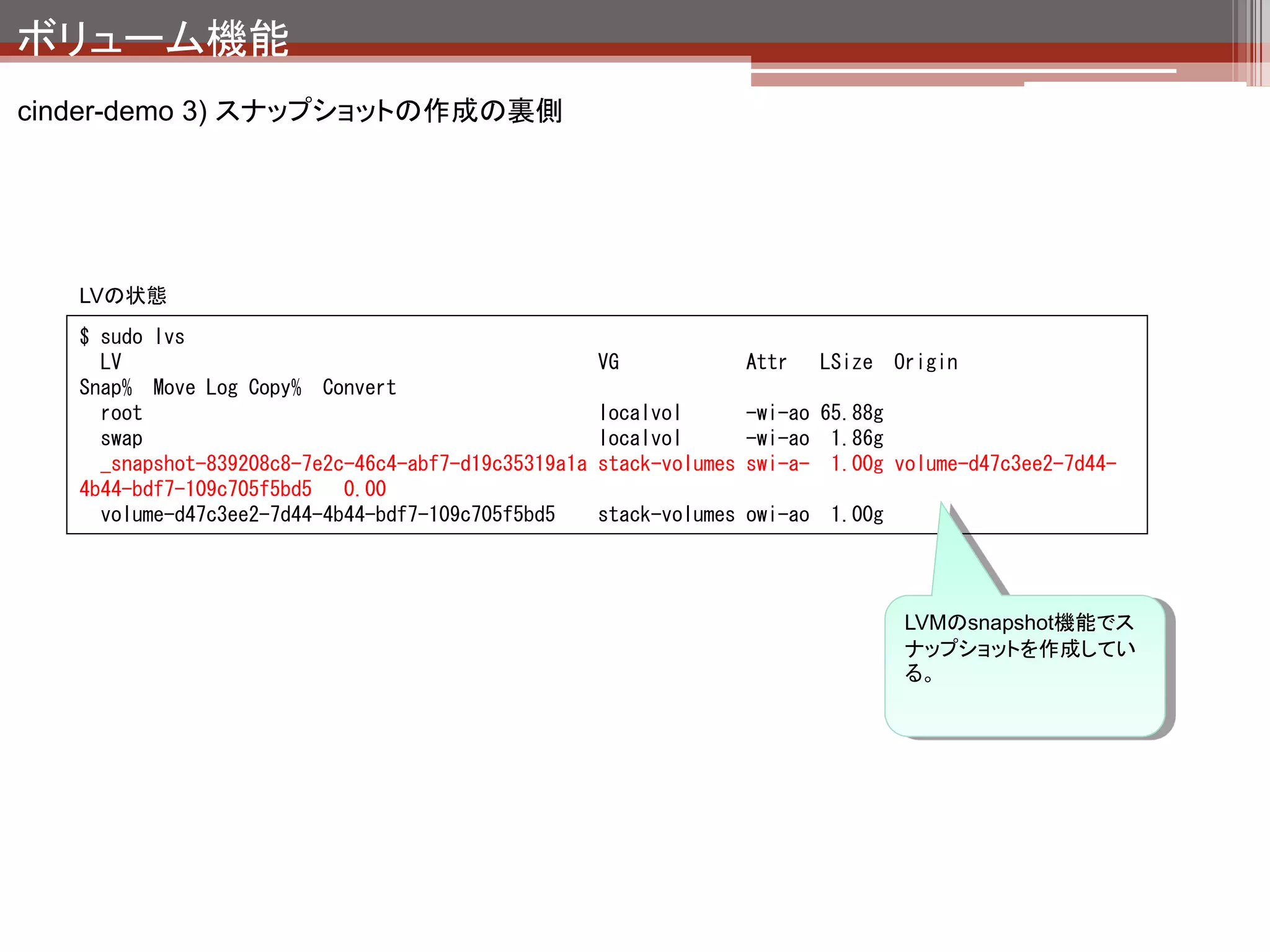Click -wi-ao attribute in root row
The height and width of the screenshot is (952, 1270).
pyautogui.click(x=778, y=413)
